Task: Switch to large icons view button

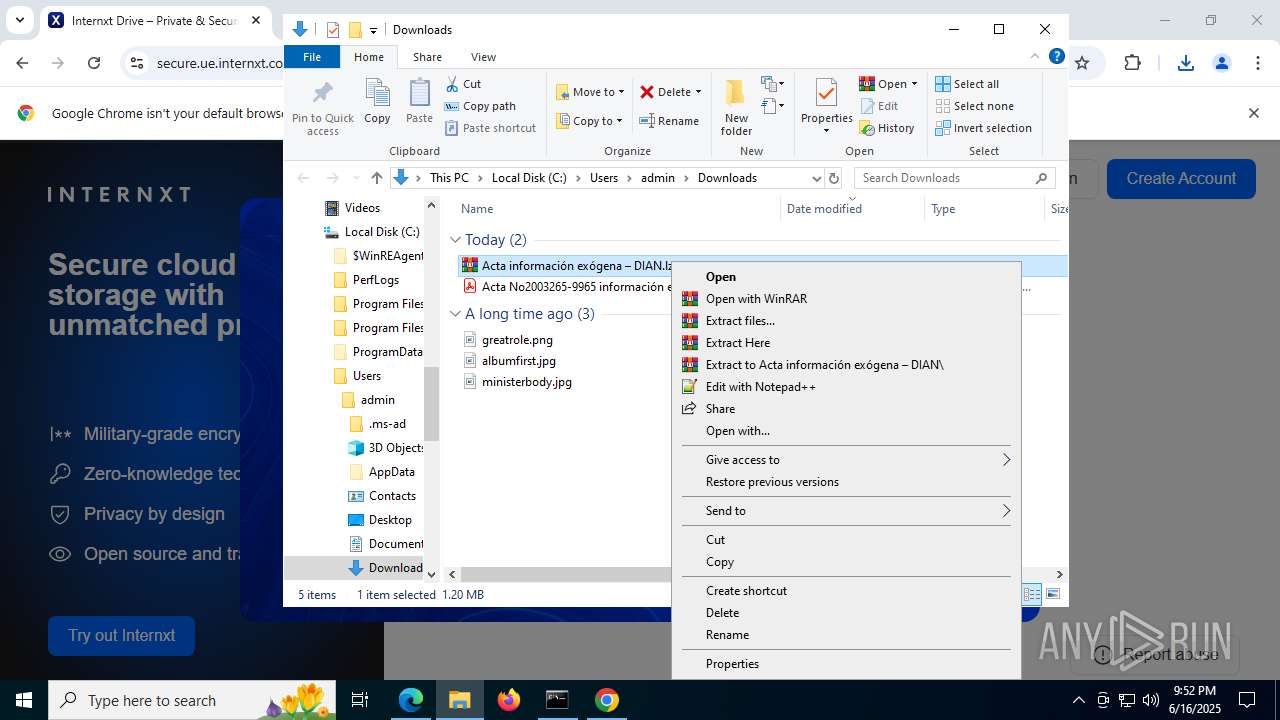Action: (1053, 594)
